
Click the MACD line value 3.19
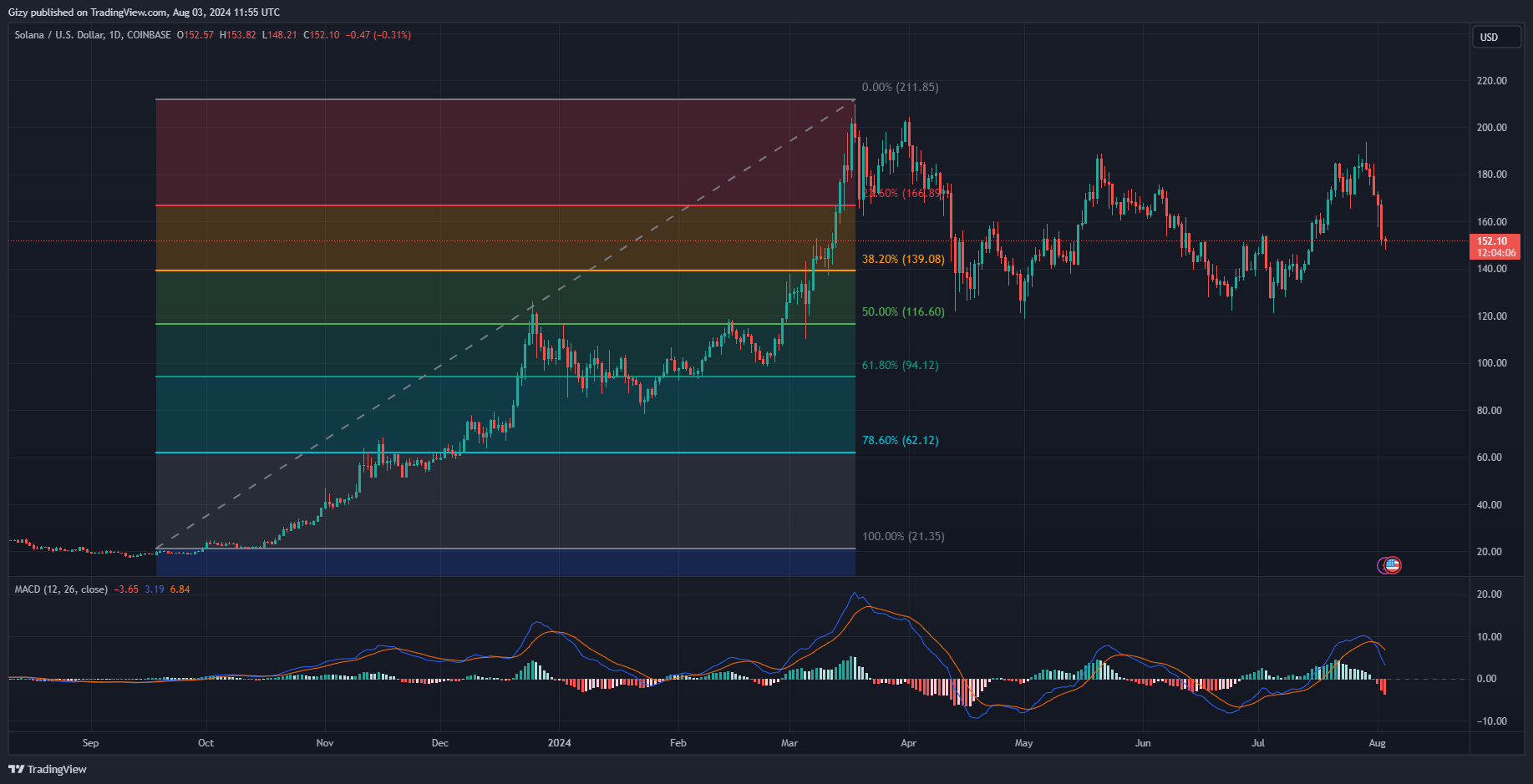155,589
